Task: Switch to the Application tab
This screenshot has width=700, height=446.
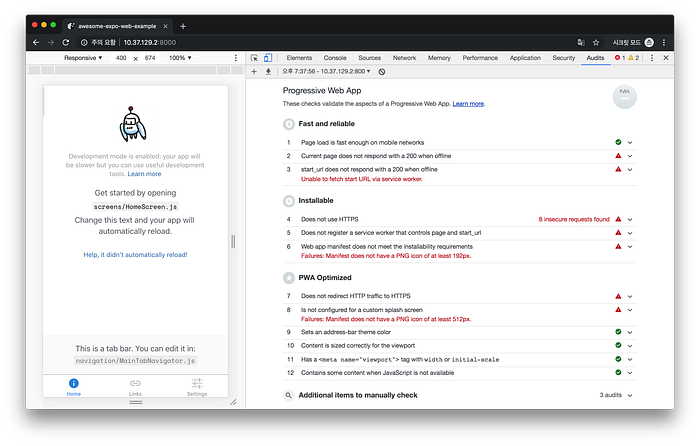Action: point(525,58)
